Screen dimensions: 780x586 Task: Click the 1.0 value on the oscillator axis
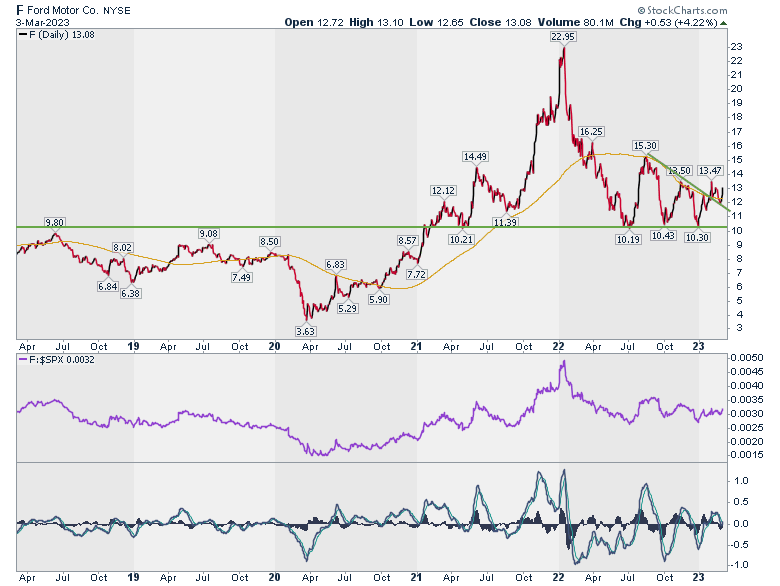click(741, 481)
